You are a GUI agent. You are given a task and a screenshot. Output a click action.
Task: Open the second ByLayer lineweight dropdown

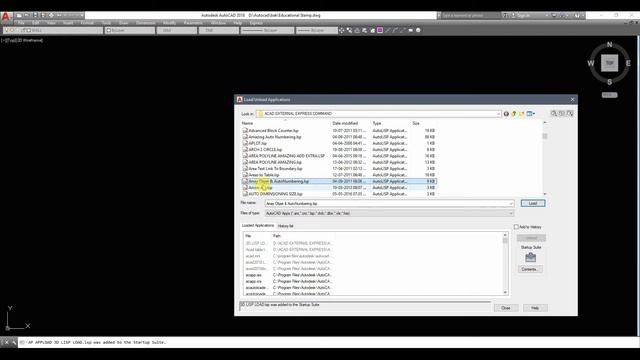317,30
